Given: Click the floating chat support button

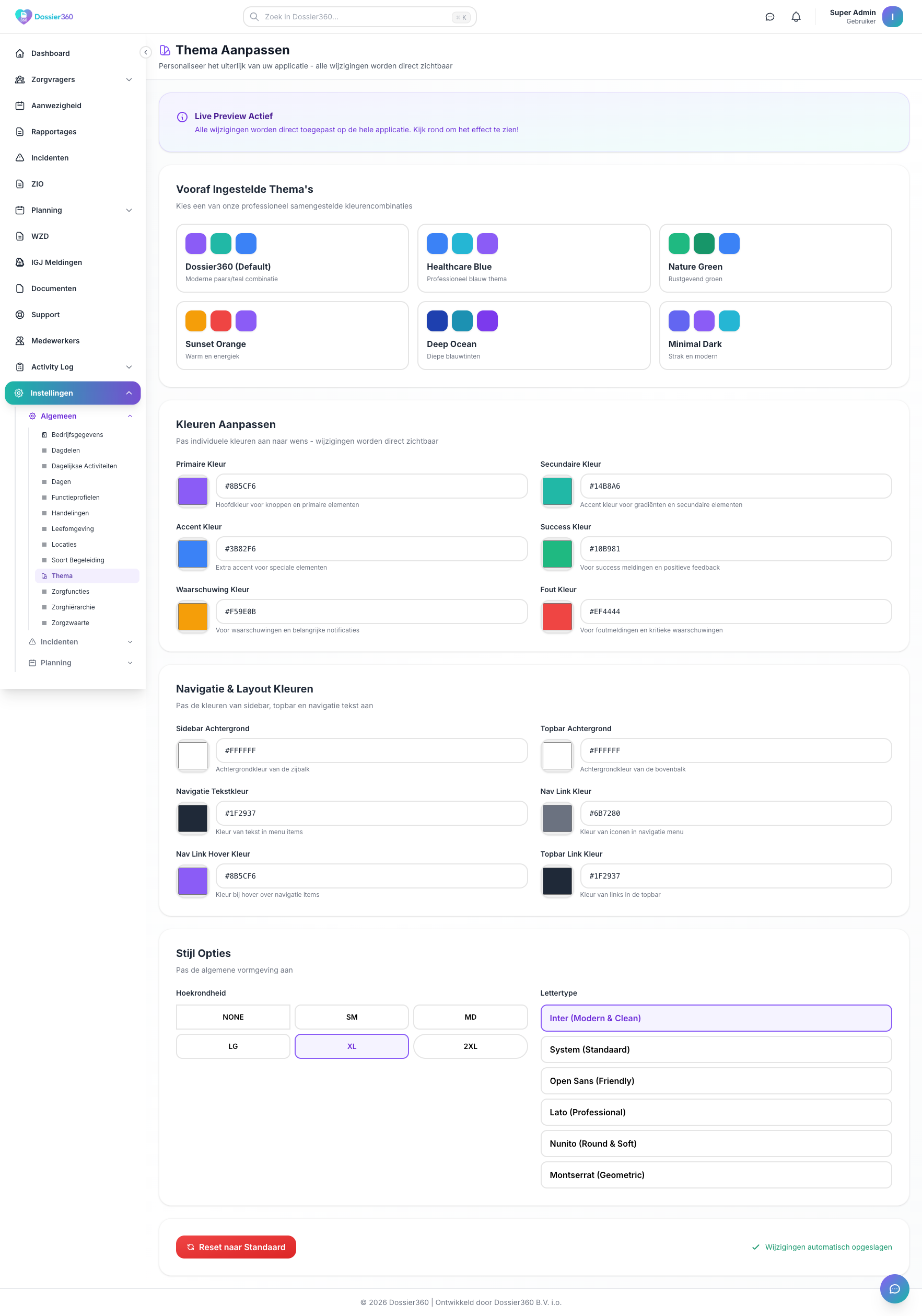Looking at the screenshot, I should (x=893, y=1288).
